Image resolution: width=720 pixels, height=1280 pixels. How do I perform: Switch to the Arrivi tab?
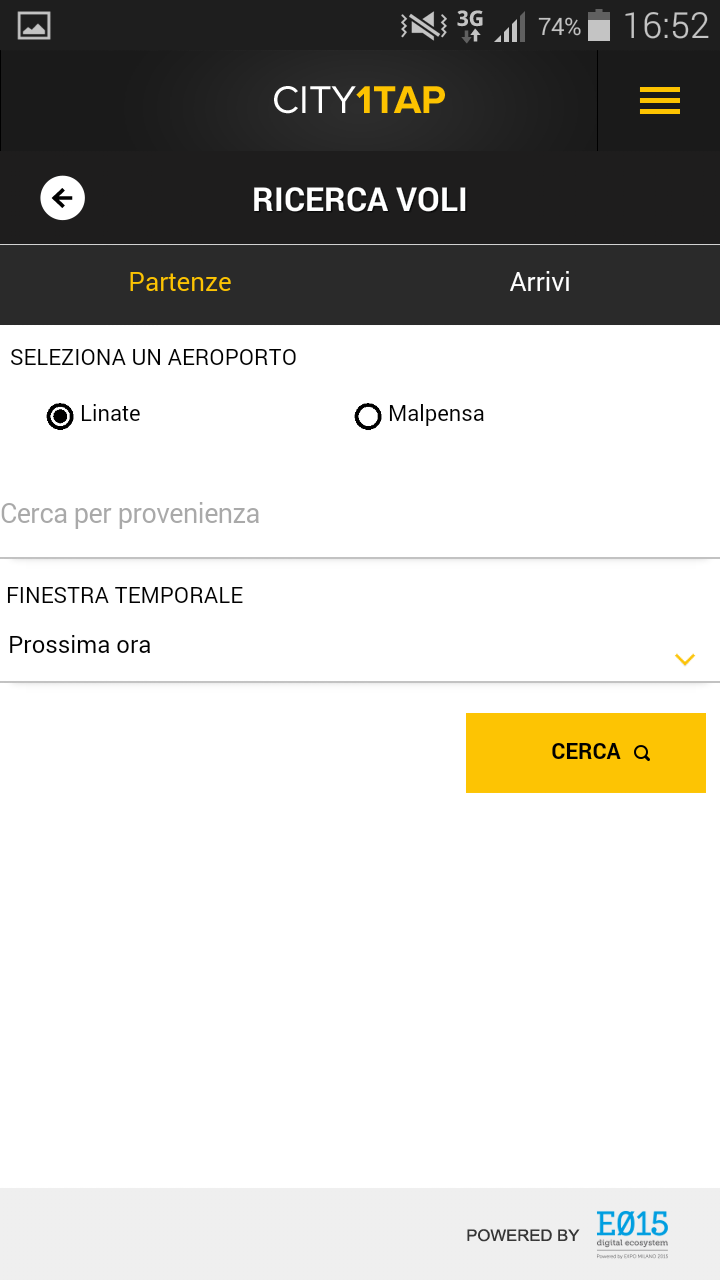coord(540,282)
